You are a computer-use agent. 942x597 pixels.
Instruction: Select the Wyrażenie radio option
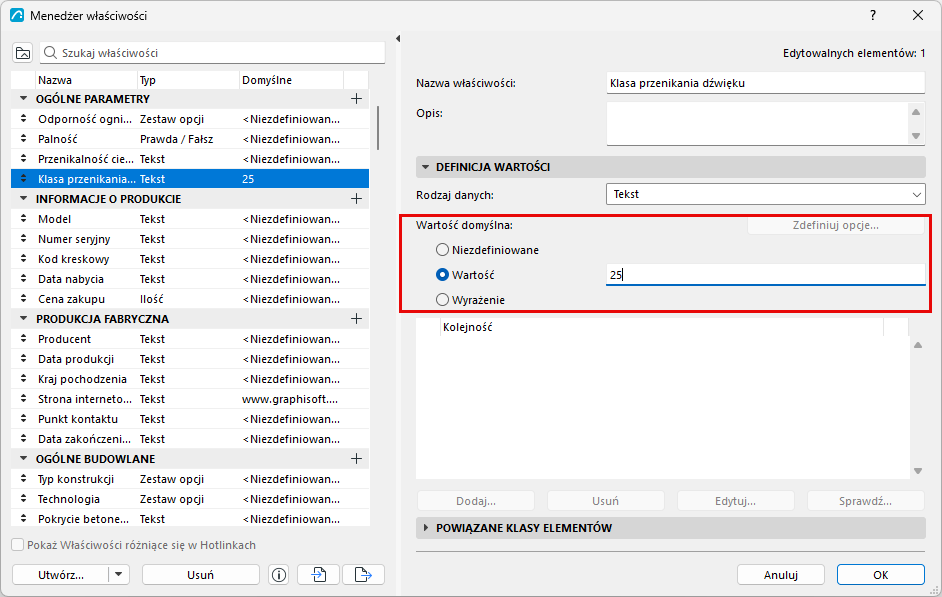coord(442,300)
